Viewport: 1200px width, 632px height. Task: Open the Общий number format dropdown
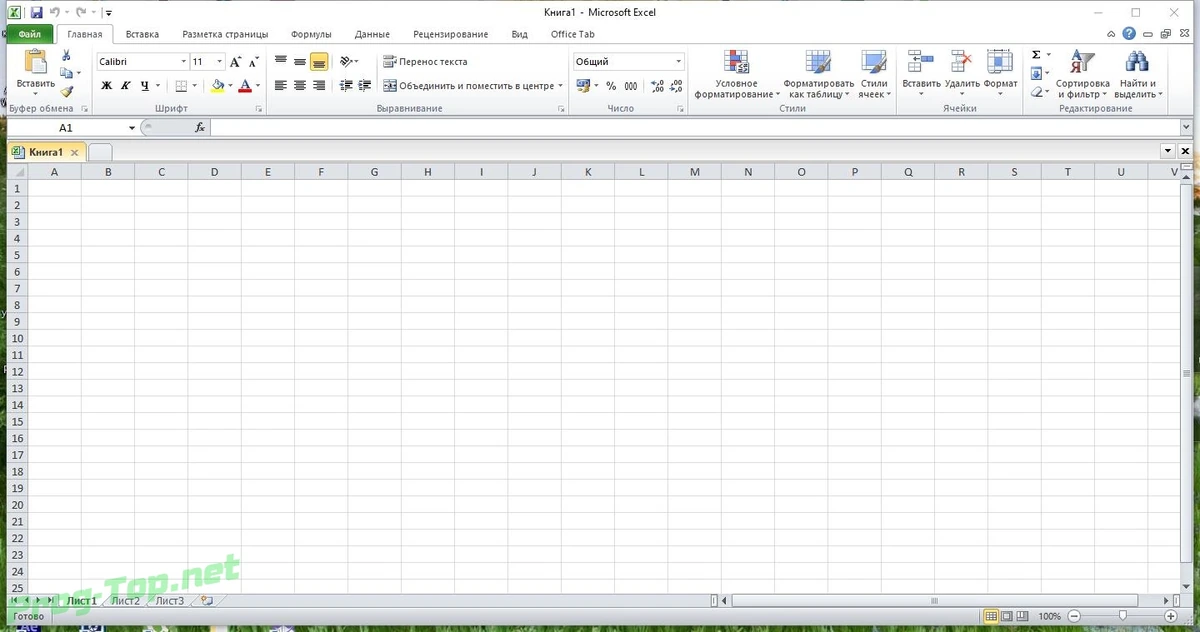(x=679, y=62)
